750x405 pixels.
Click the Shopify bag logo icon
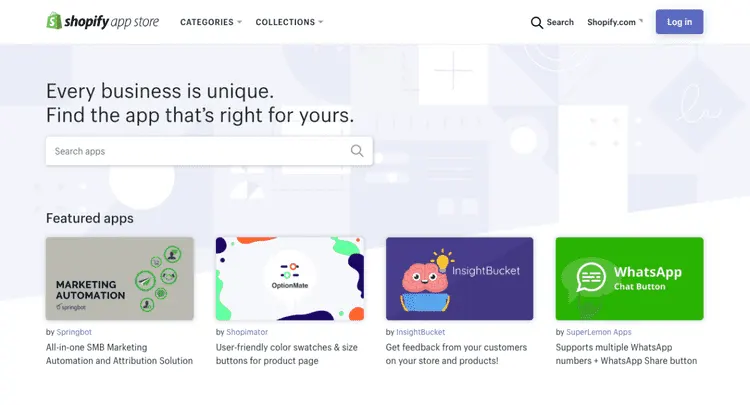click(55, 21)
